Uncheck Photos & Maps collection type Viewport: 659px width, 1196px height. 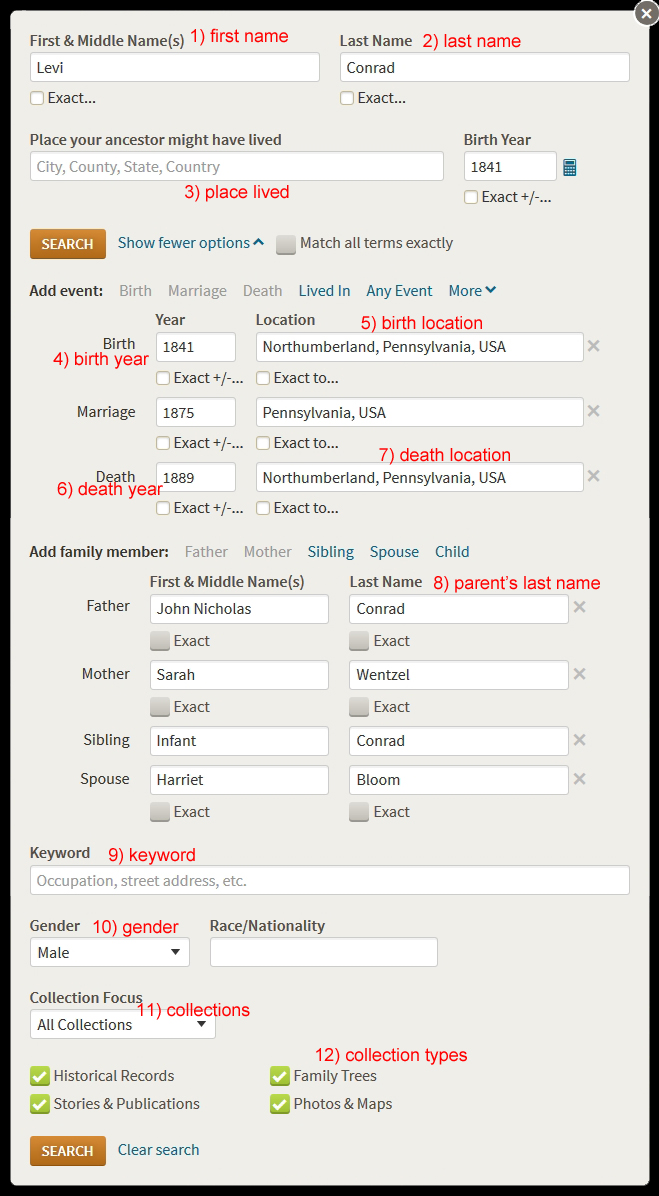280,1104
